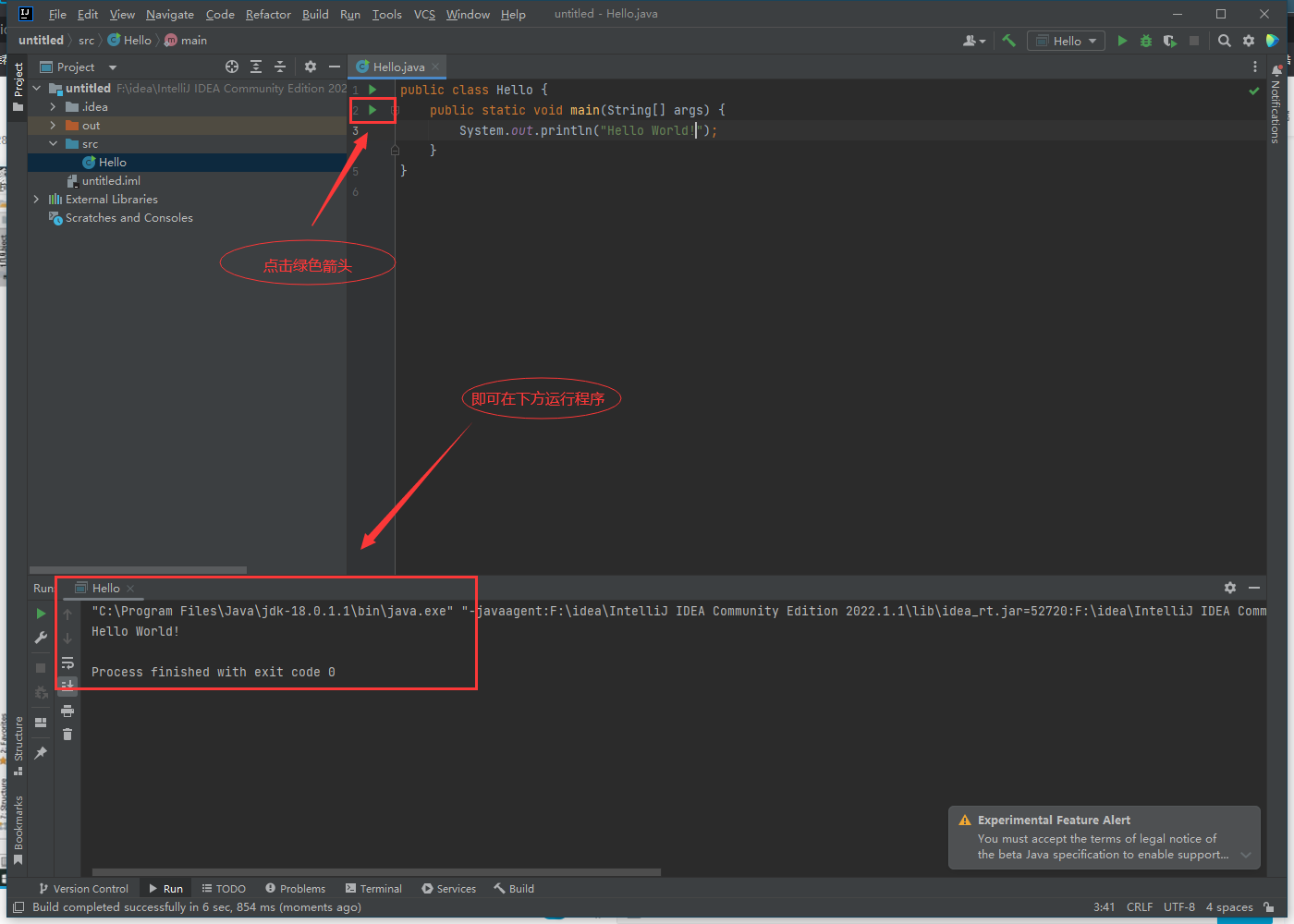Click the CRLF line separator indicator
This screenshot has height=924, width=1294.
click(x=1140, y=907)
